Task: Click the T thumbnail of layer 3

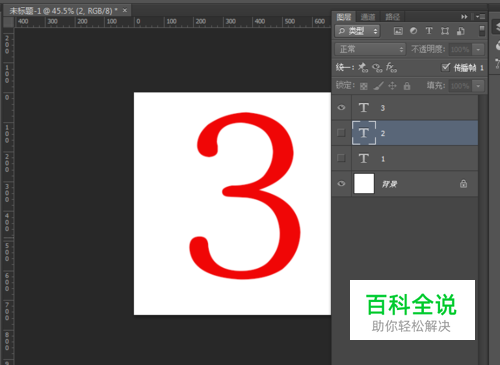Action: 364,108
